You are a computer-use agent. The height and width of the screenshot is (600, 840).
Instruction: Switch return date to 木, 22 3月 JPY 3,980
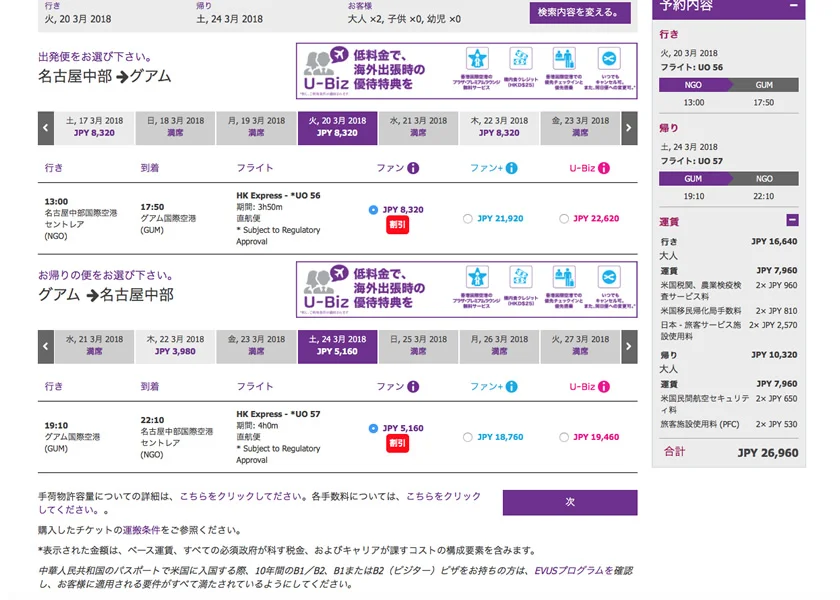pos(175,346)
